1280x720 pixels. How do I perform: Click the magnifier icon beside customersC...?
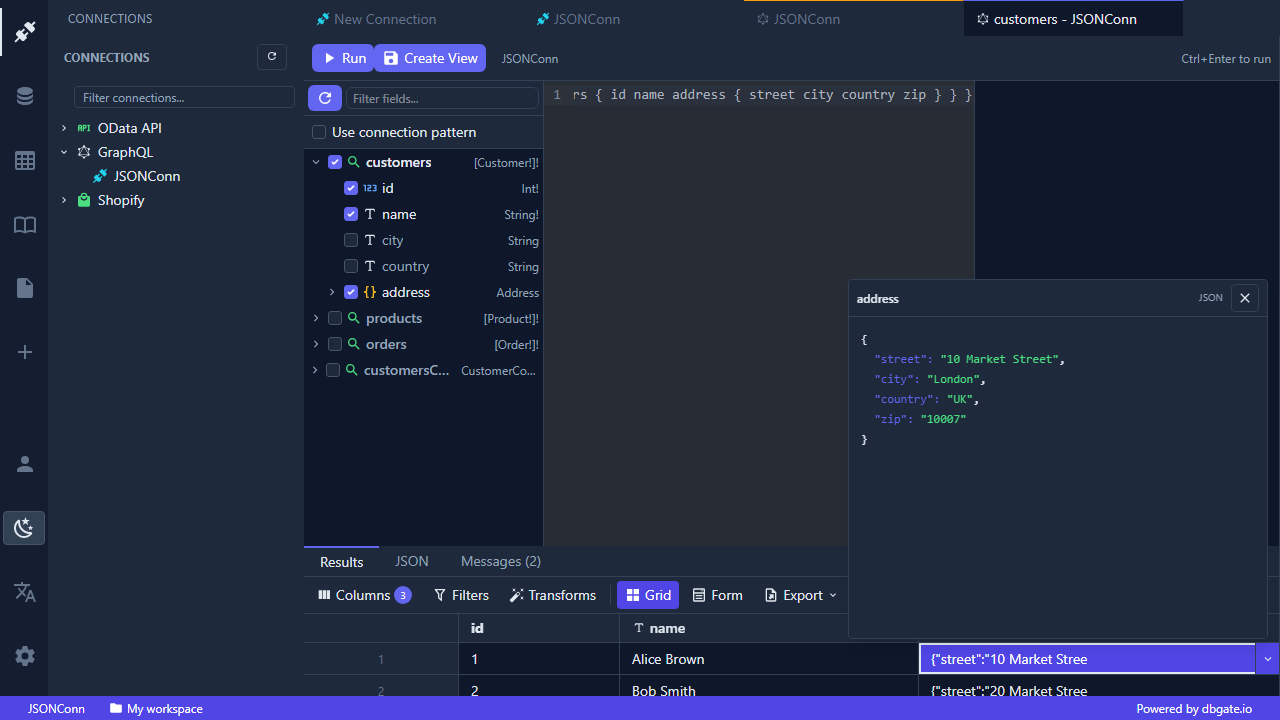(352, 370)
